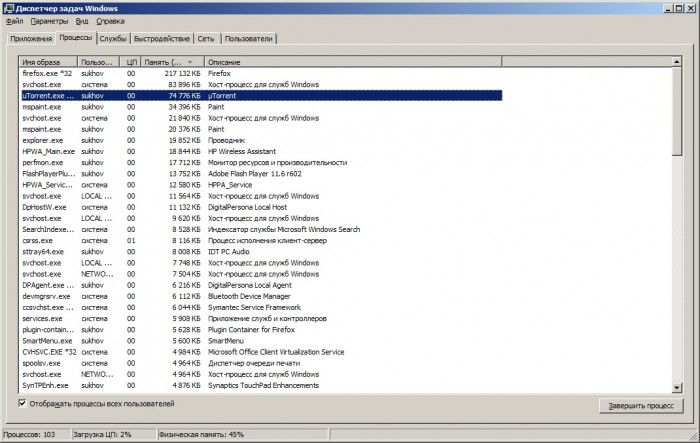Click the 'Bluetooth Device Manager' description

pos(249,296)
